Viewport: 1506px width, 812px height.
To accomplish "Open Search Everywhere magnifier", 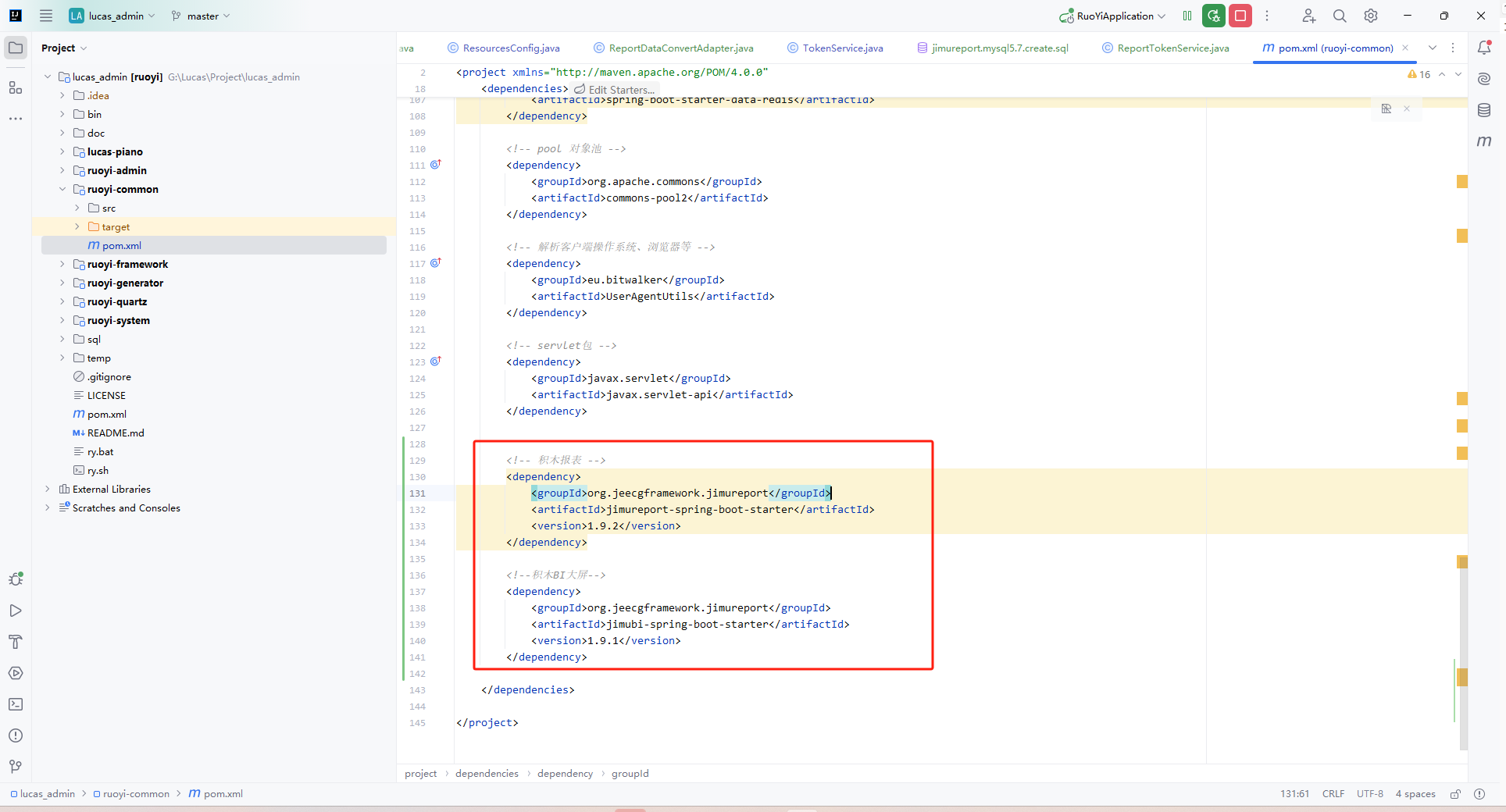I will [1340, 16].
